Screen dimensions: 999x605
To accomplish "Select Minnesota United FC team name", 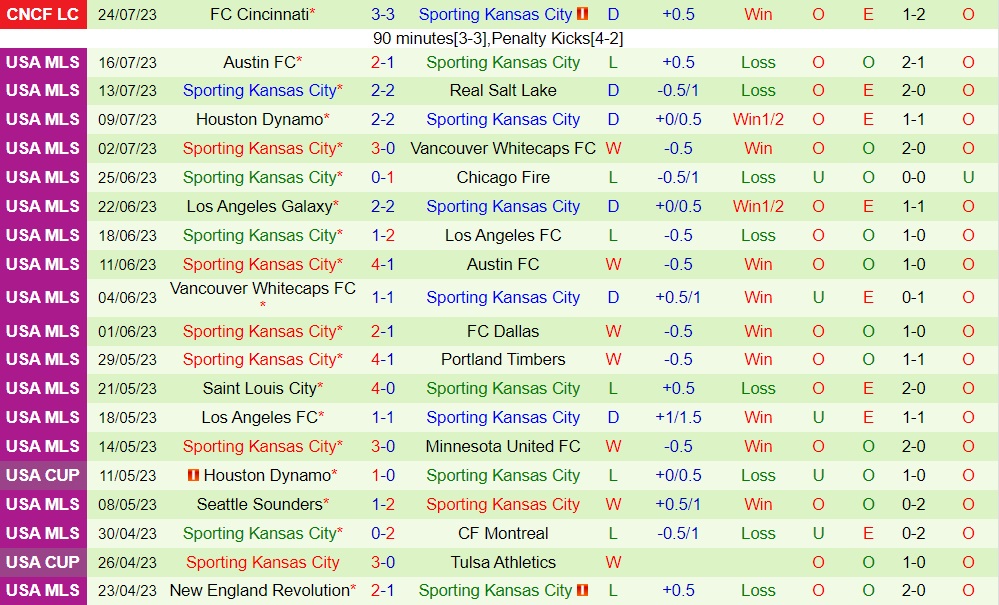I will coord(503,446).
